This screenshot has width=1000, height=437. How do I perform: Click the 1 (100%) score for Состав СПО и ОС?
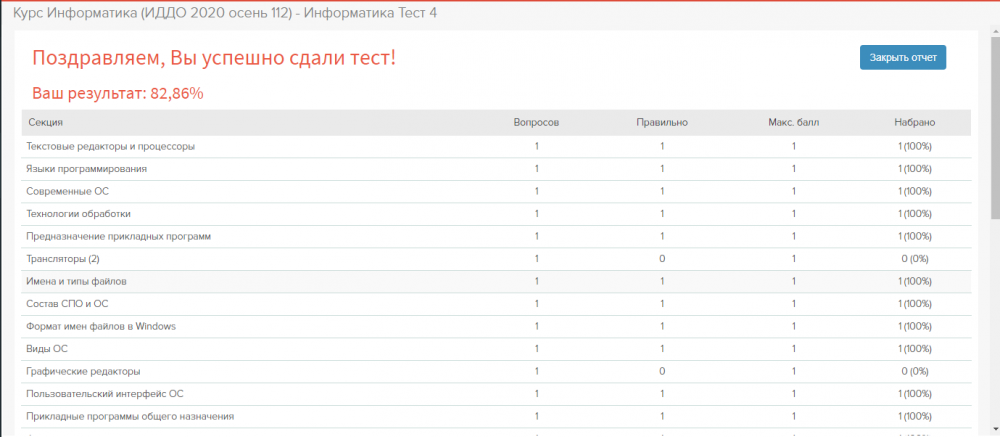click(x=915, y=304)
